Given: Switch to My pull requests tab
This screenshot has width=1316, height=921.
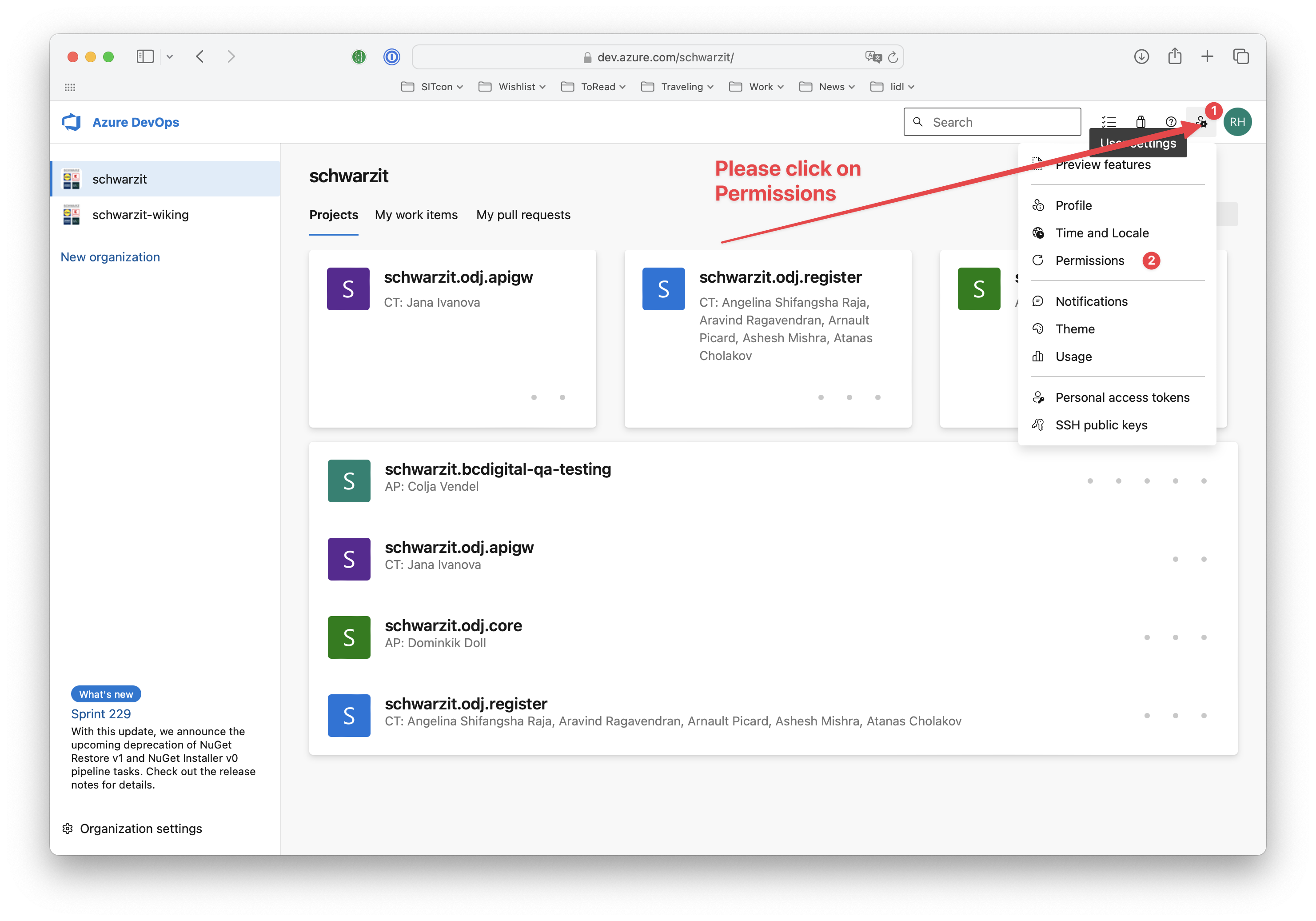Looking at the screenshot, I should [x=523, y=215].
